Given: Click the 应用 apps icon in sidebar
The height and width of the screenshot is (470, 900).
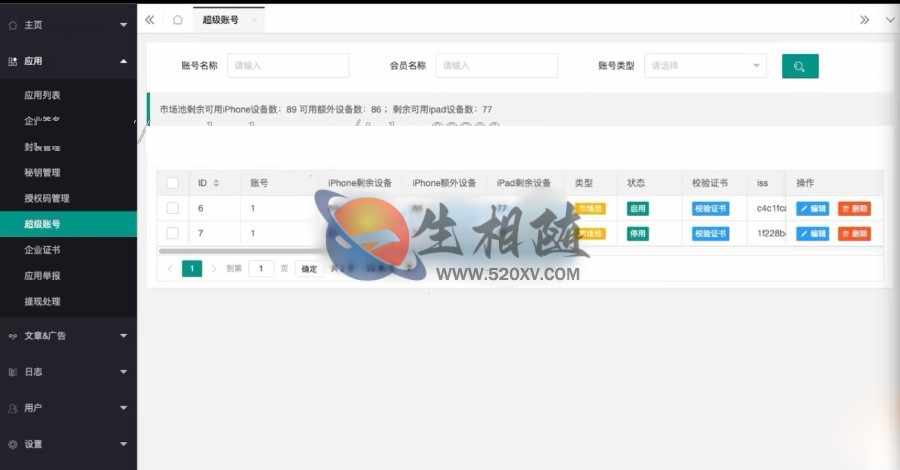Looking at the screenshot, I should pyautogui.click(x=13, y=61).
